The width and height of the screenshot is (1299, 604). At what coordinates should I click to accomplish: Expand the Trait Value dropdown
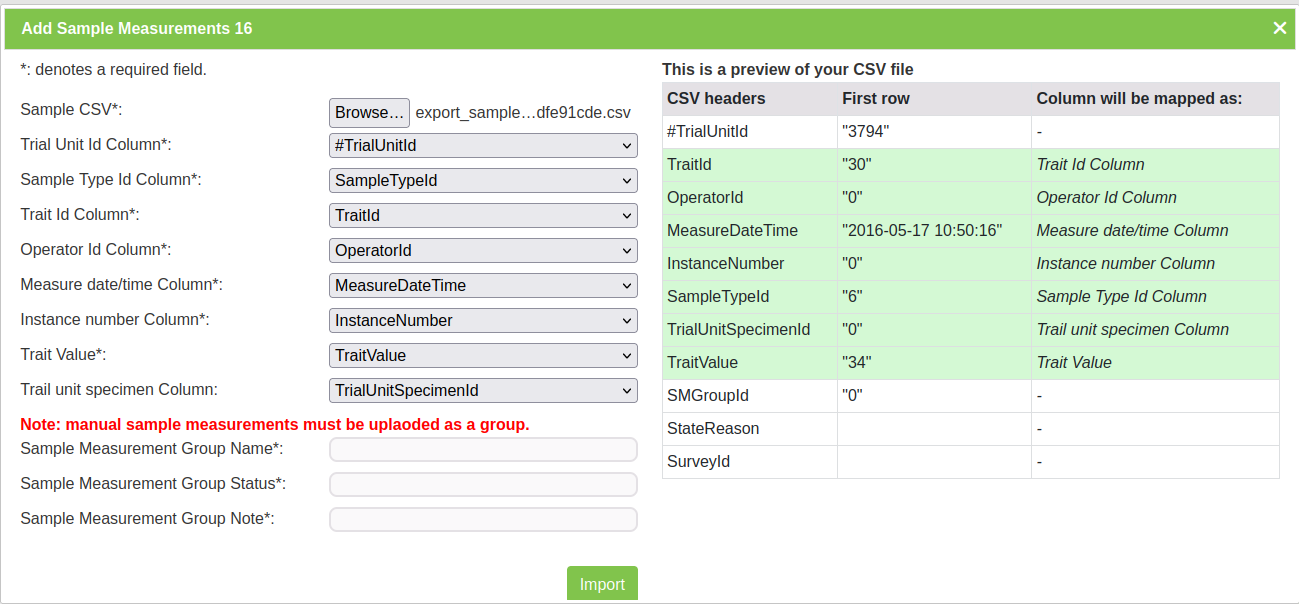483,355
